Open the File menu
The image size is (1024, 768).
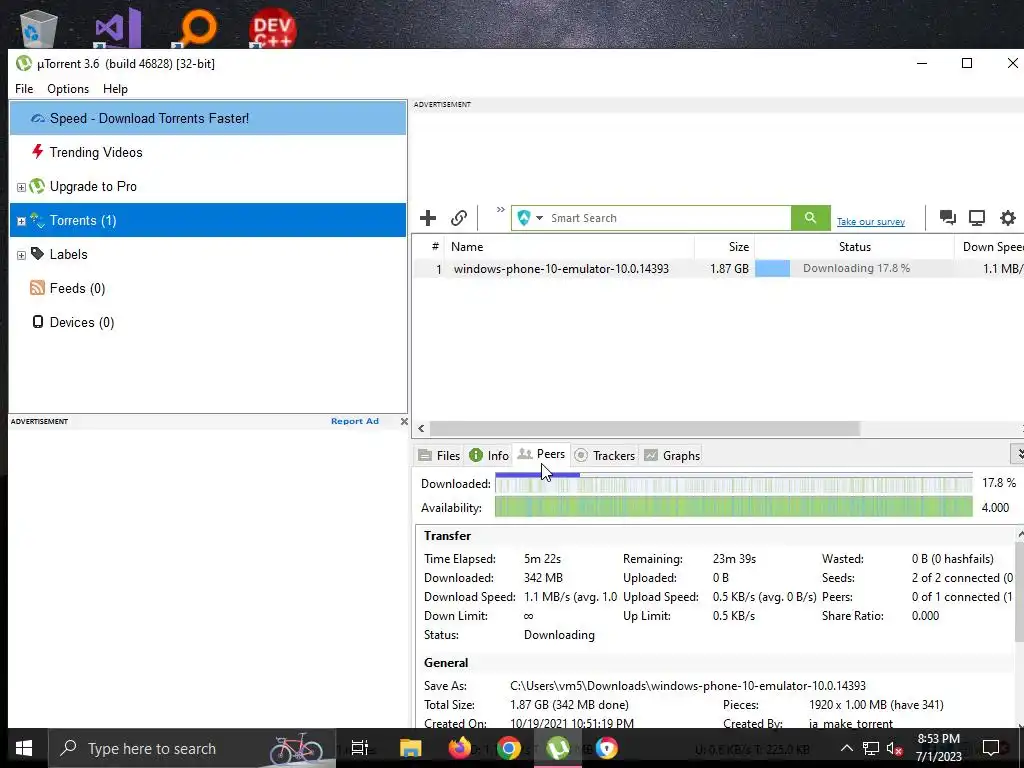click(24, 89)
